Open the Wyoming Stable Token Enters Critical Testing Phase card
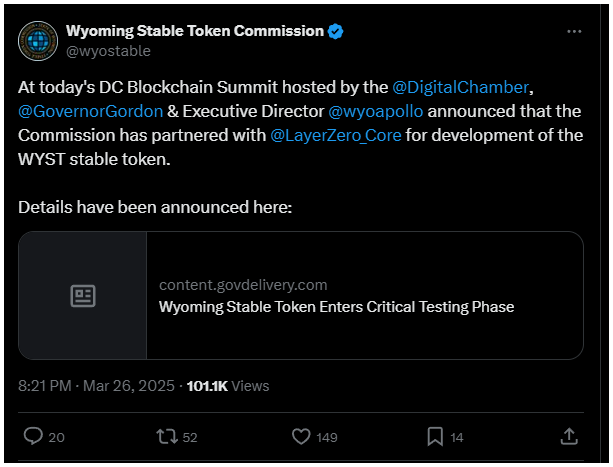 coord(301,295)
